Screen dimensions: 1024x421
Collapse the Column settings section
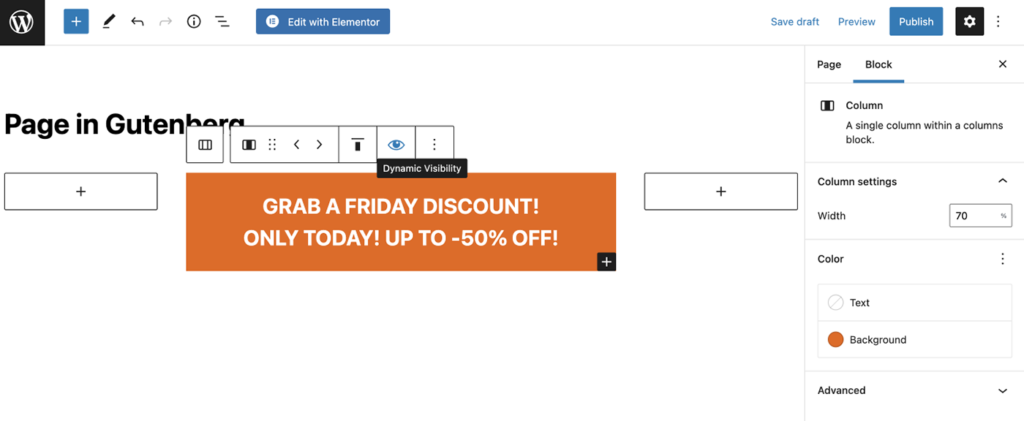(x=1003, y=181)
